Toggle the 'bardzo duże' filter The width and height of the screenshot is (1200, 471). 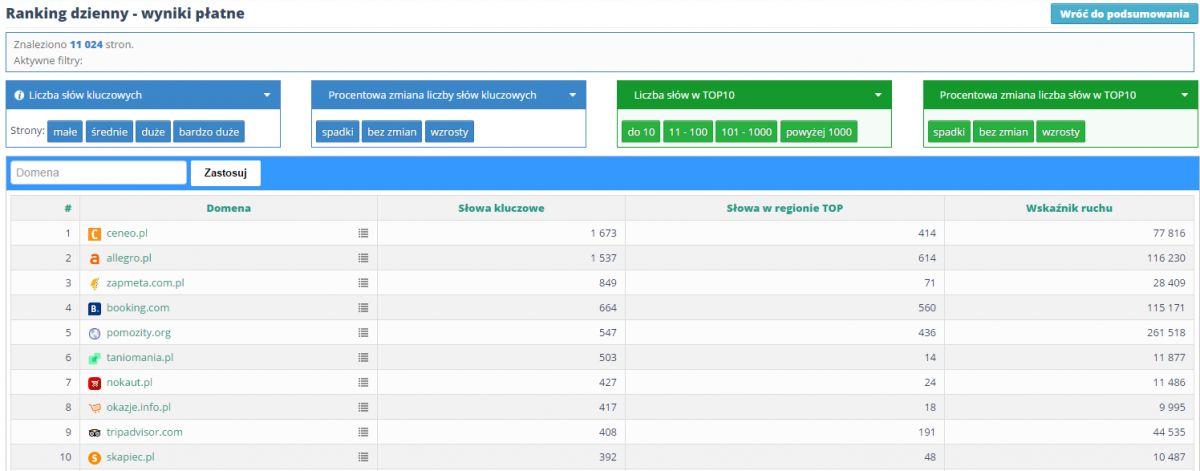pos(209,132)
